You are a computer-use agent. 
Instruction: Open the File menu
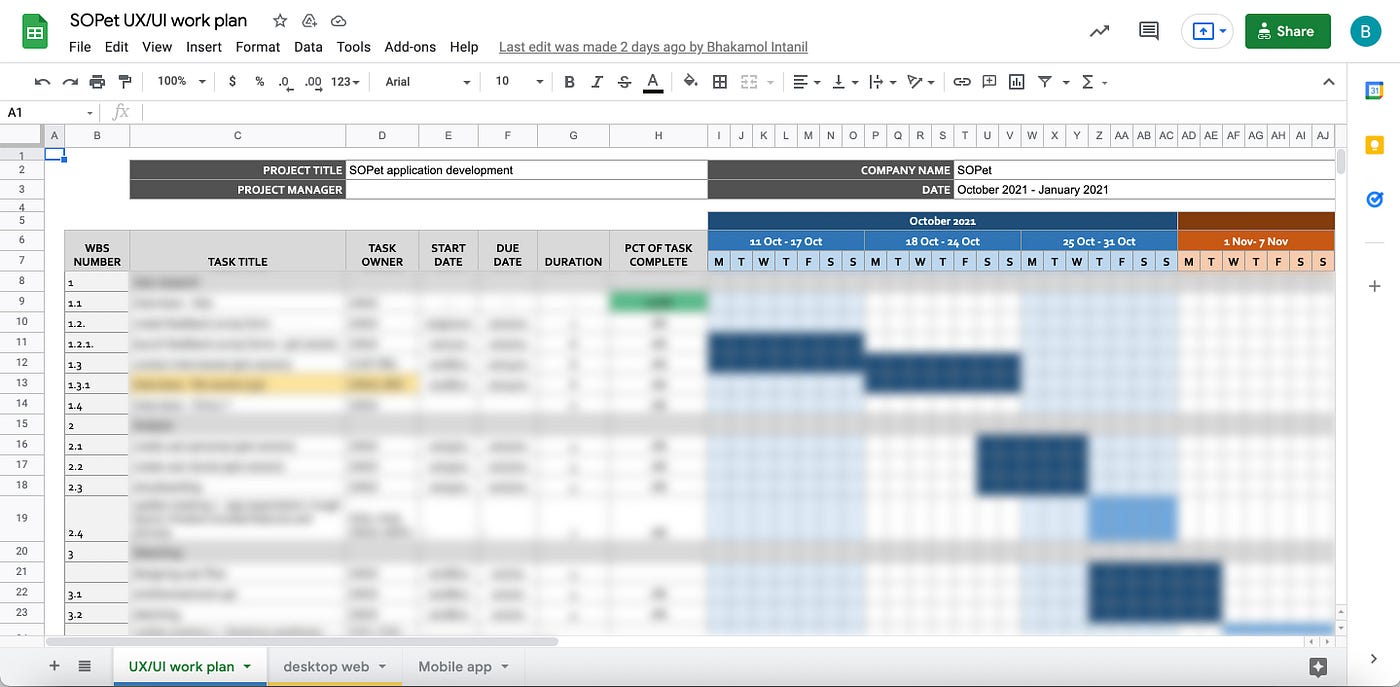click(80, 47)
